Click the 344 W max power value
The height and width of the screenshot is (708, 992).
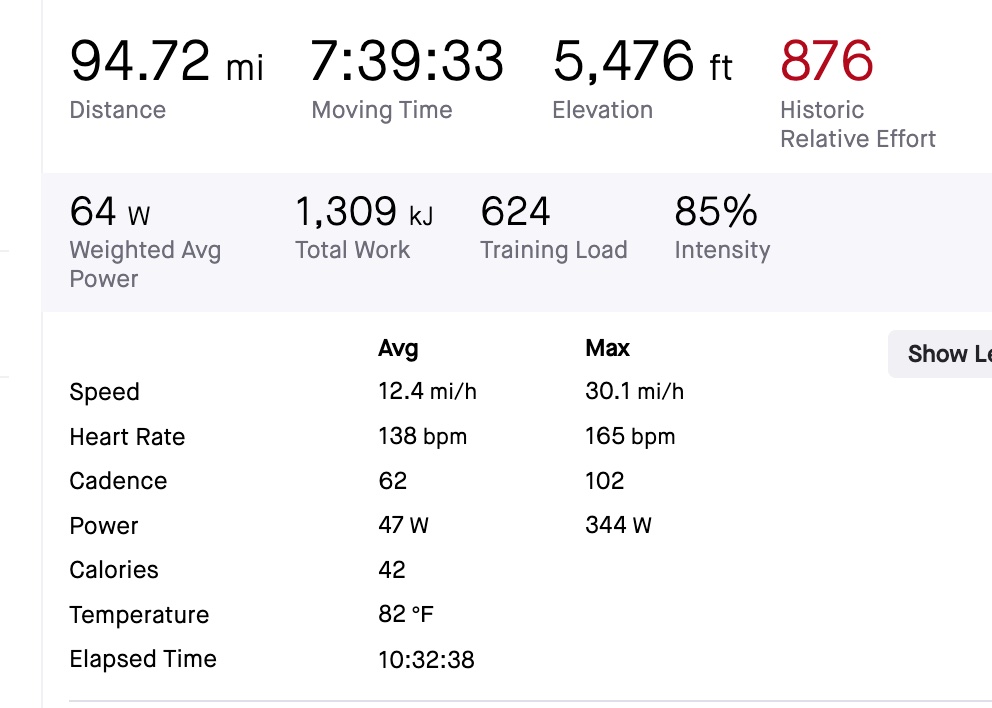click(x=618, y=526)
